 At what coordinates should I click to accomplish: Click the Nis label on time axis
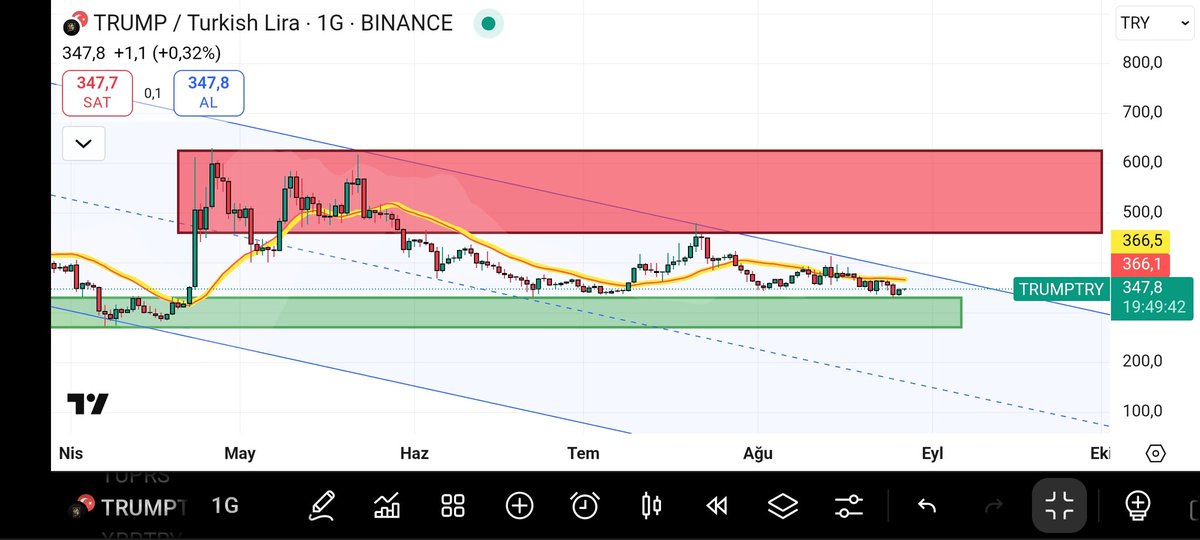70,453
